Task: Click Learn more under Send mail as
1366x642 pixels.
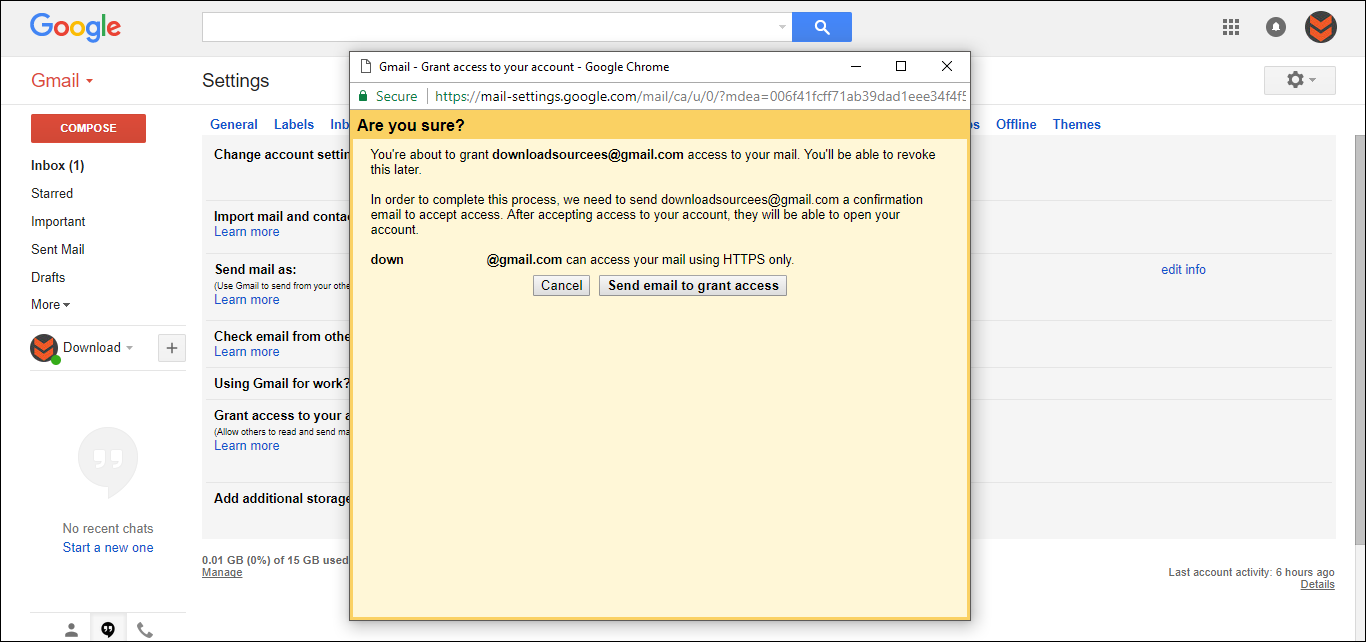Action: 247,299
